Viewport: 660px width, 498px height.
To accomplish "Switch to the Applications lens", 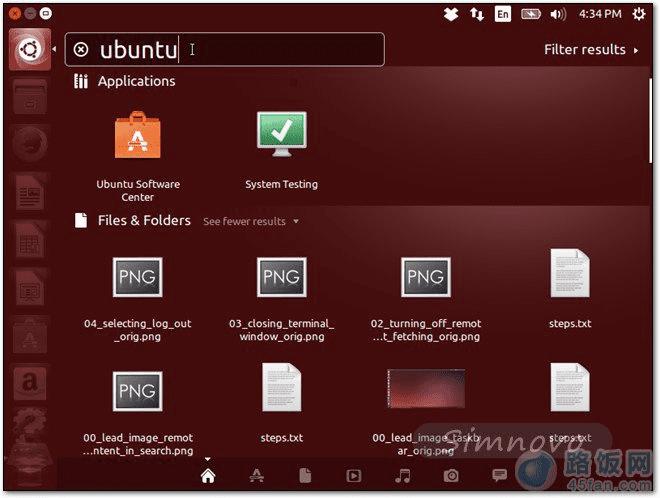I will click(x=256, y=476).
